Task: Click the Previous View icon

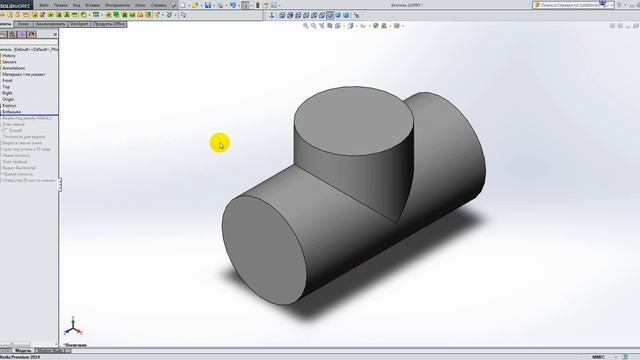Action: coord(322,26)
